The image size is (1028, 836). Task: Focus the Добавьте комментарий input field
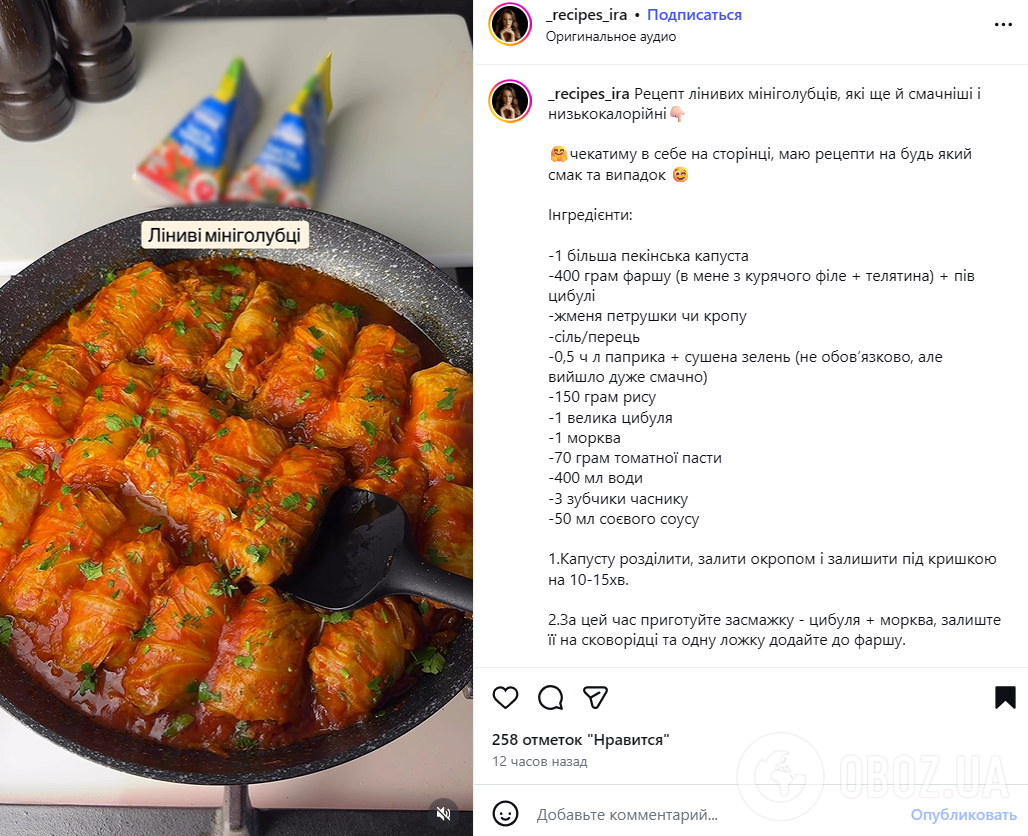700,814
